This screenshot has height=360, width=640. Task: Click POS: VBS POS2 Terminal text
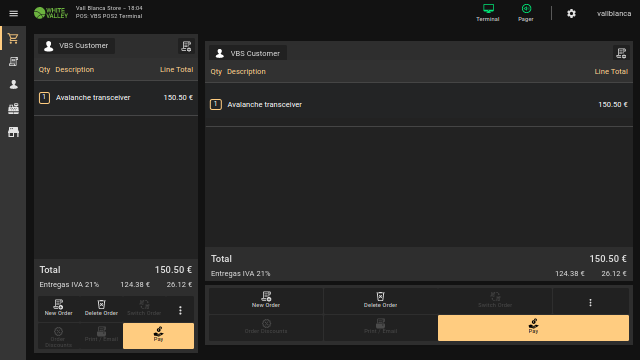(x=109, y=16)
